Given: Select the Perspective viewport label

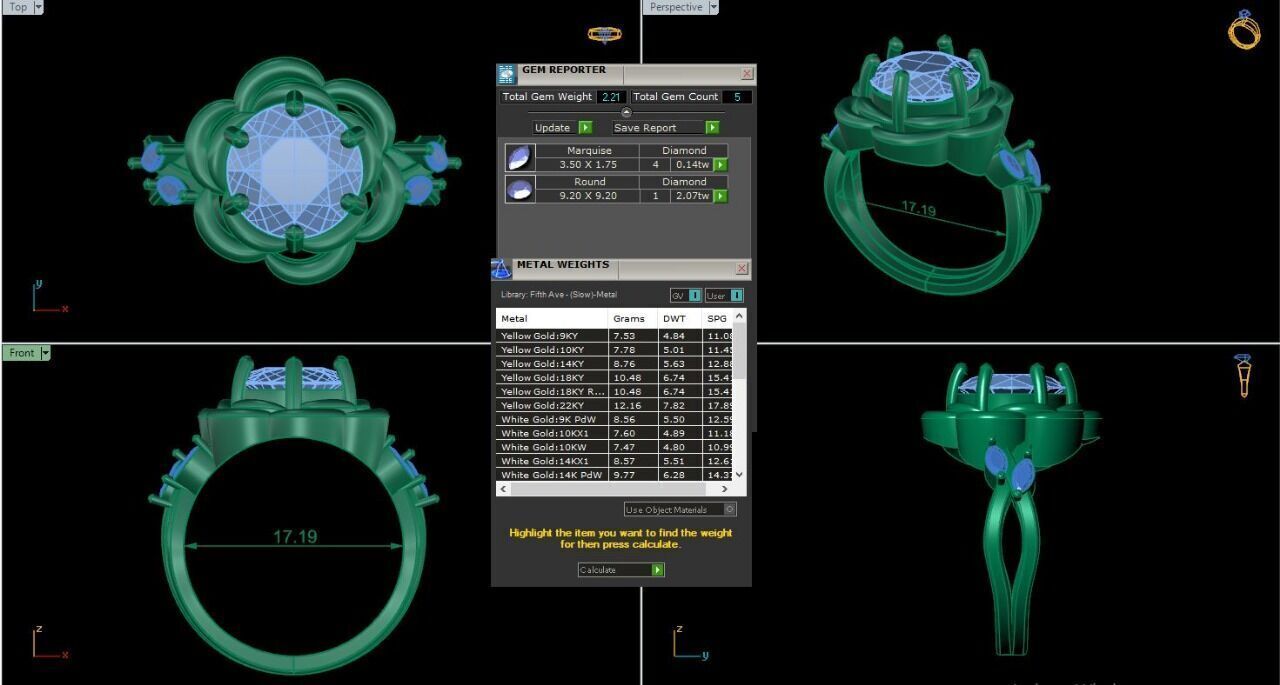Looking at the screenshot, I should (x=675, y=7).
